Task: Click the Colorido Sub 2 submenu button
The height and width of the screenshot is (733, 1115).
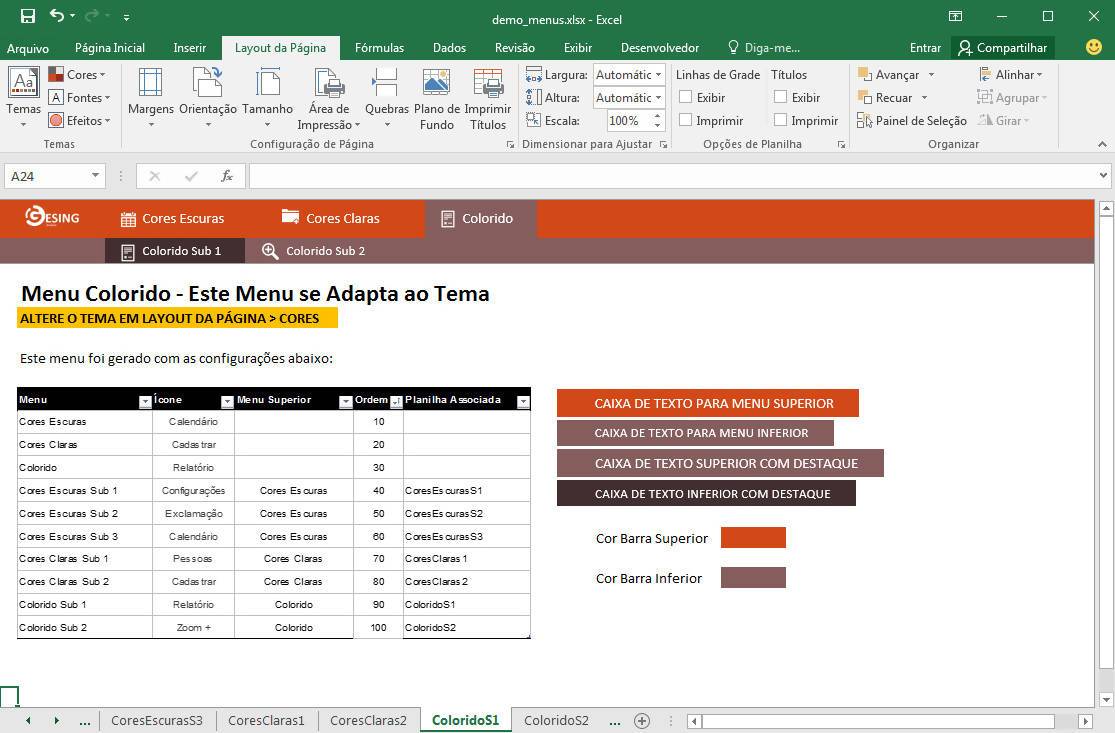Action: coord(314,251)
